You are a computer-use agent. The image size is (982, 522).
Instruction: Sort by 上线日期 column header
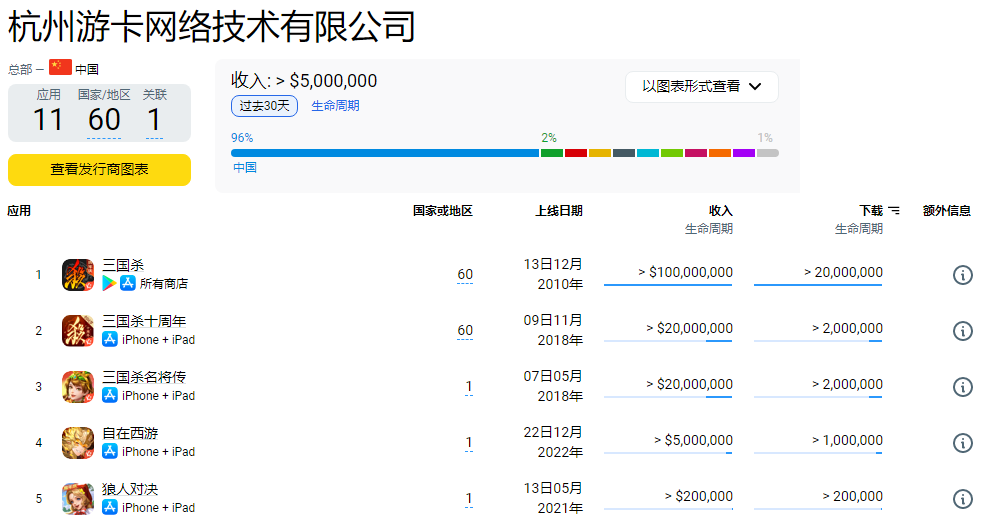click(559, 211)
